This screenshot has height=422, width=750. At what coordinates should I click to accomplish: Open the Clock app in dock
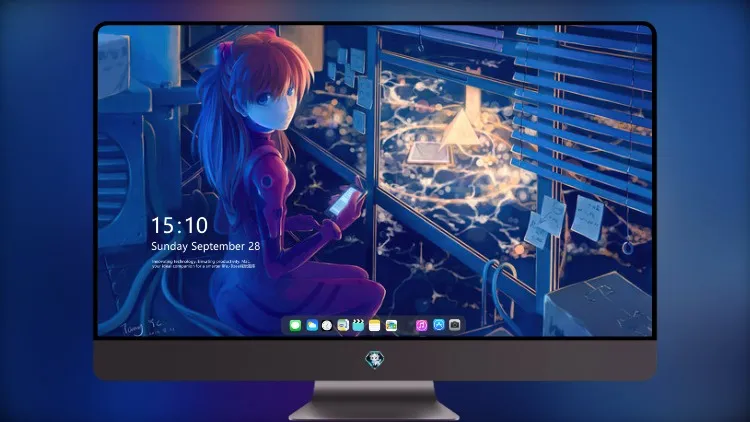click(x=327, y=326)
